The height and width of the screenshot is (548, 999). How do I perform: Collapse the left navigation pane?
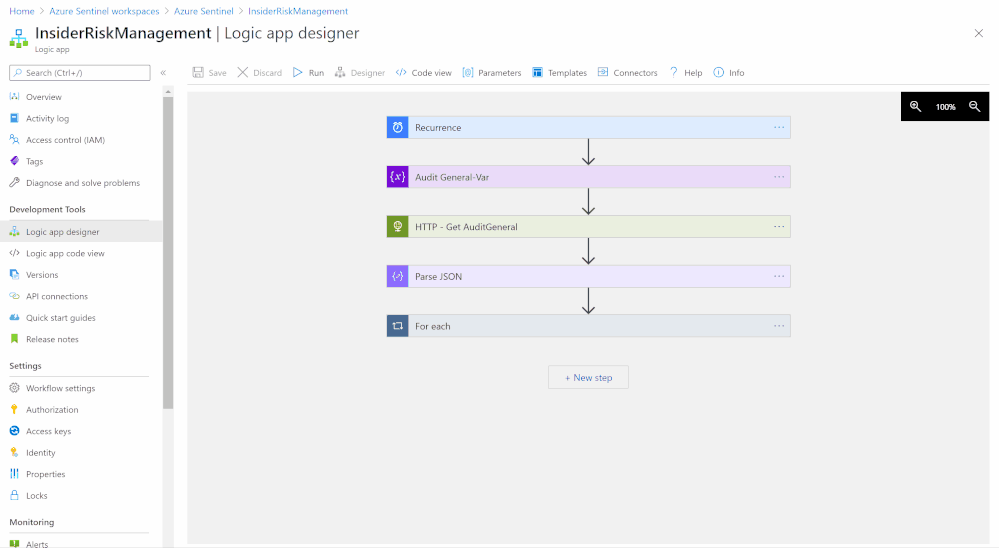point(163,73)
